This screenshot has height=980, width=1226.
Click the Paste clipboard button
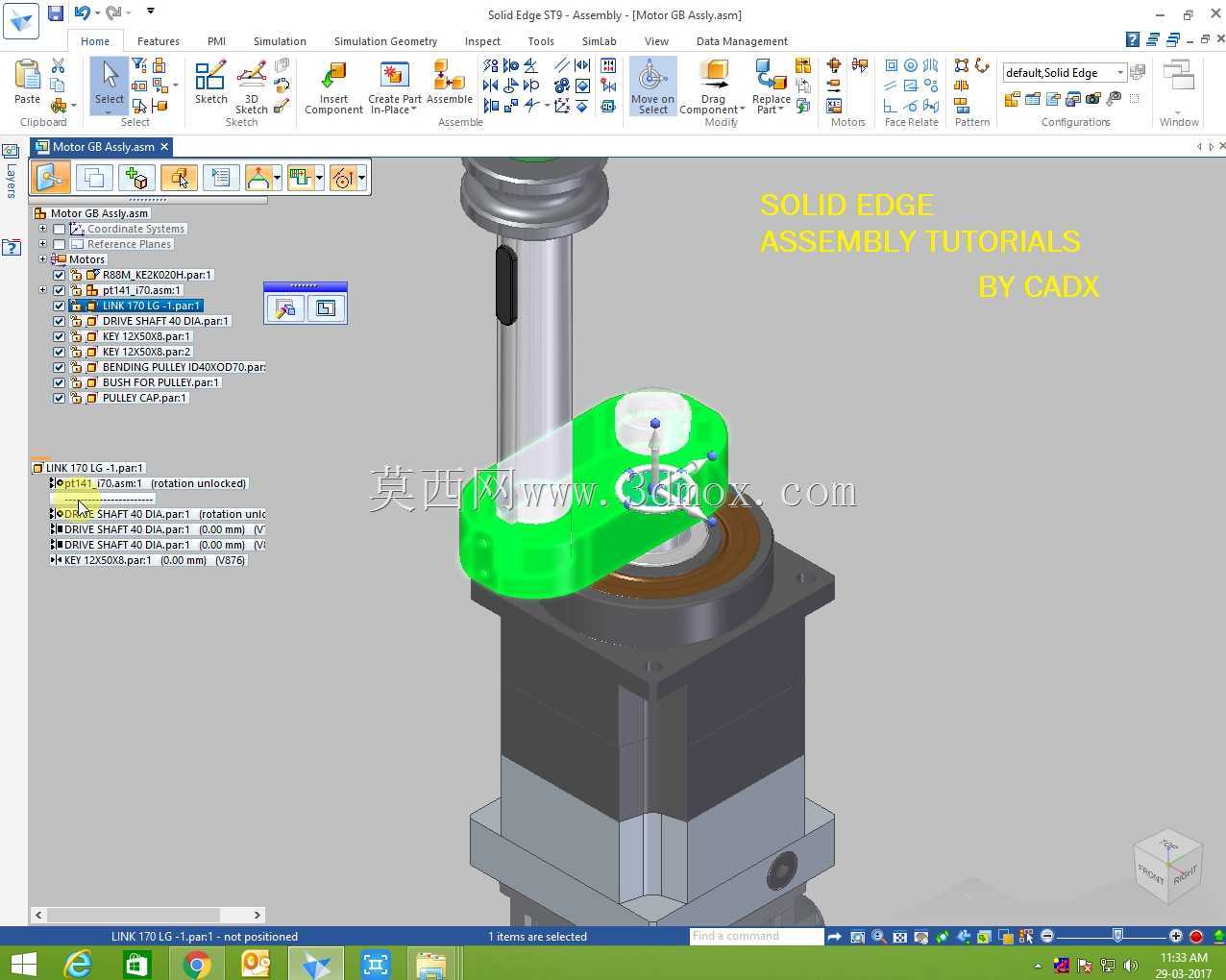pos(27,82)
